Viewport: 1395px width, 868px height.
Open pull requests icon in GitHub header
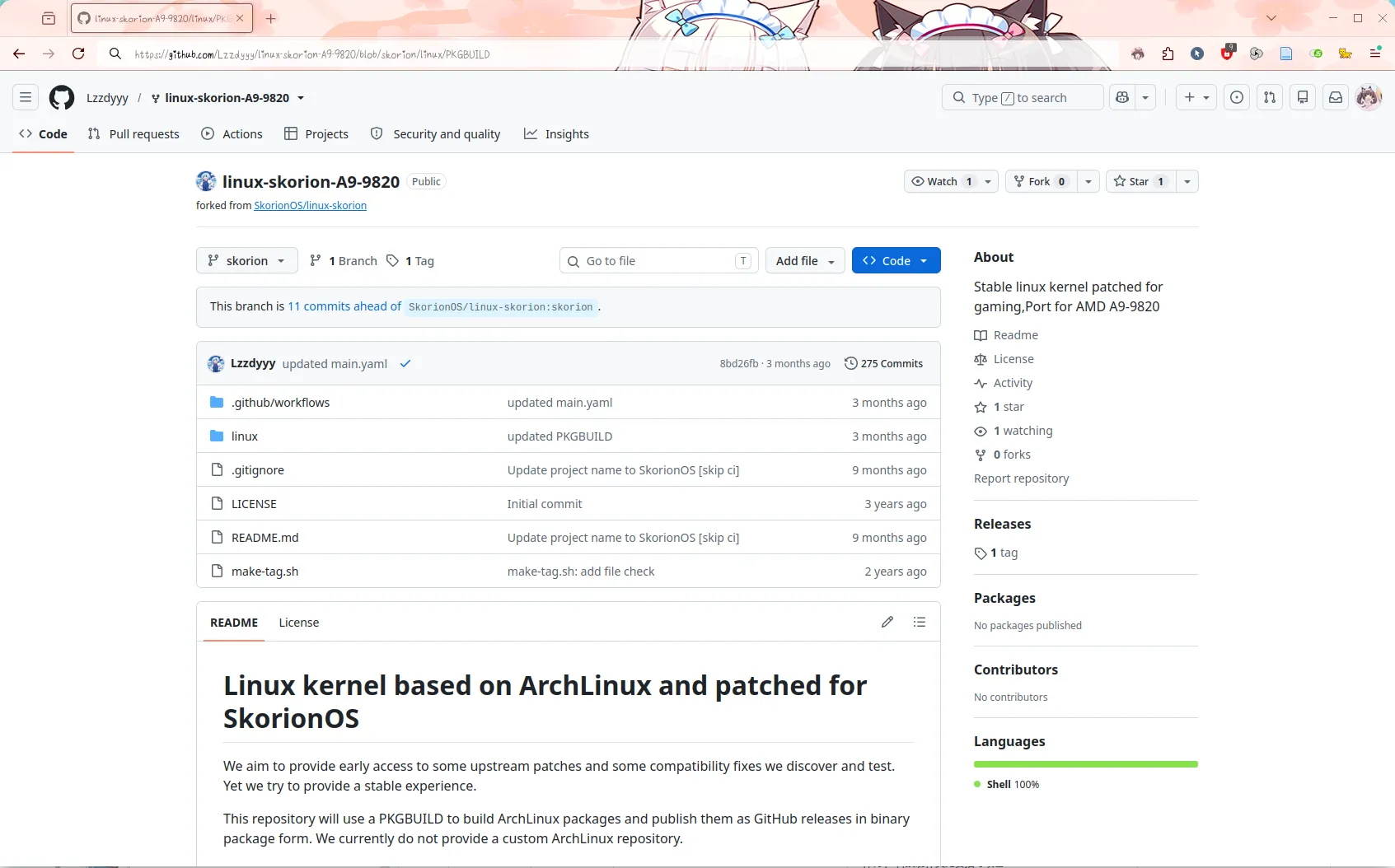[1270, 97]
